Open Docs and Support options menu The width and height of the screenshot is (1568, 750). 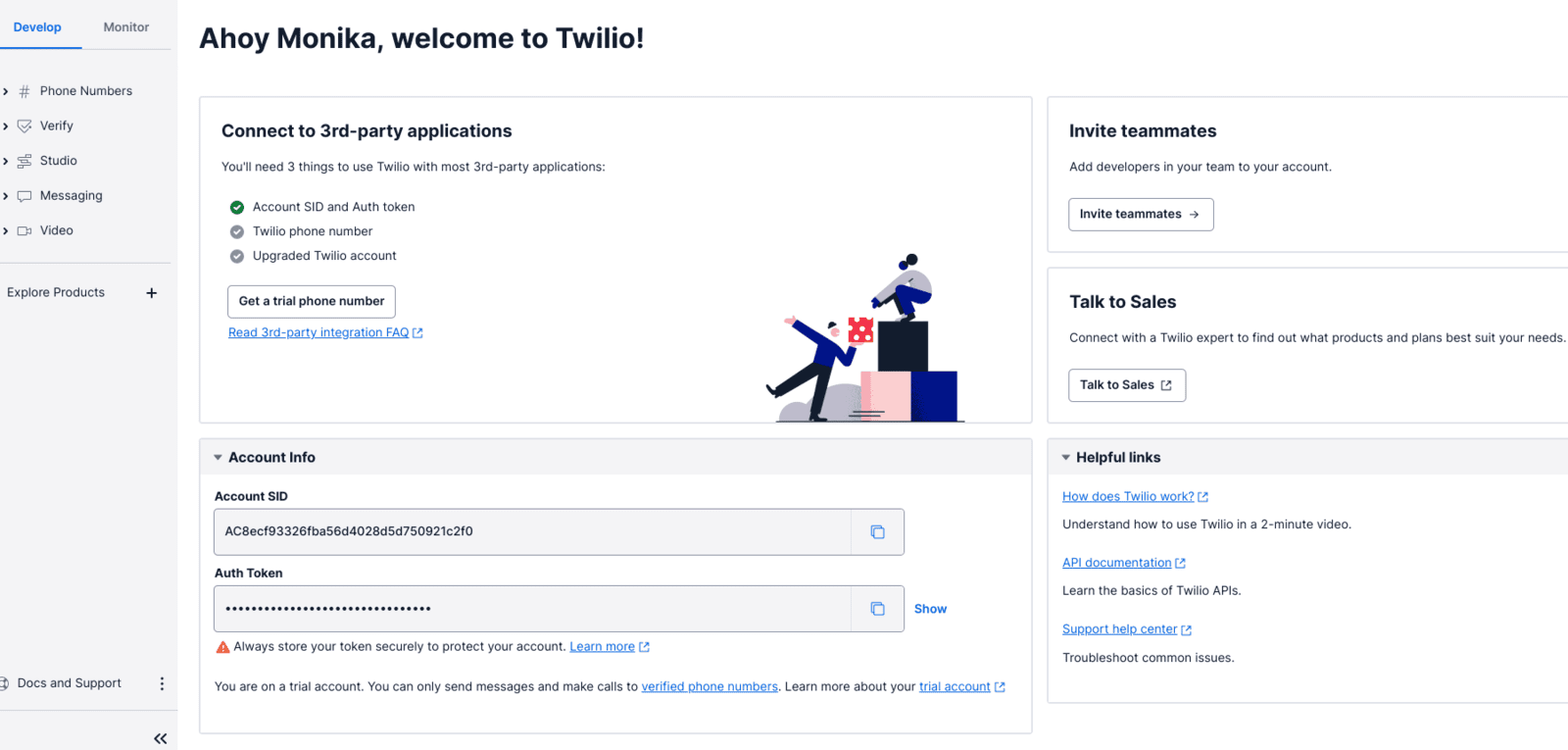162,683
